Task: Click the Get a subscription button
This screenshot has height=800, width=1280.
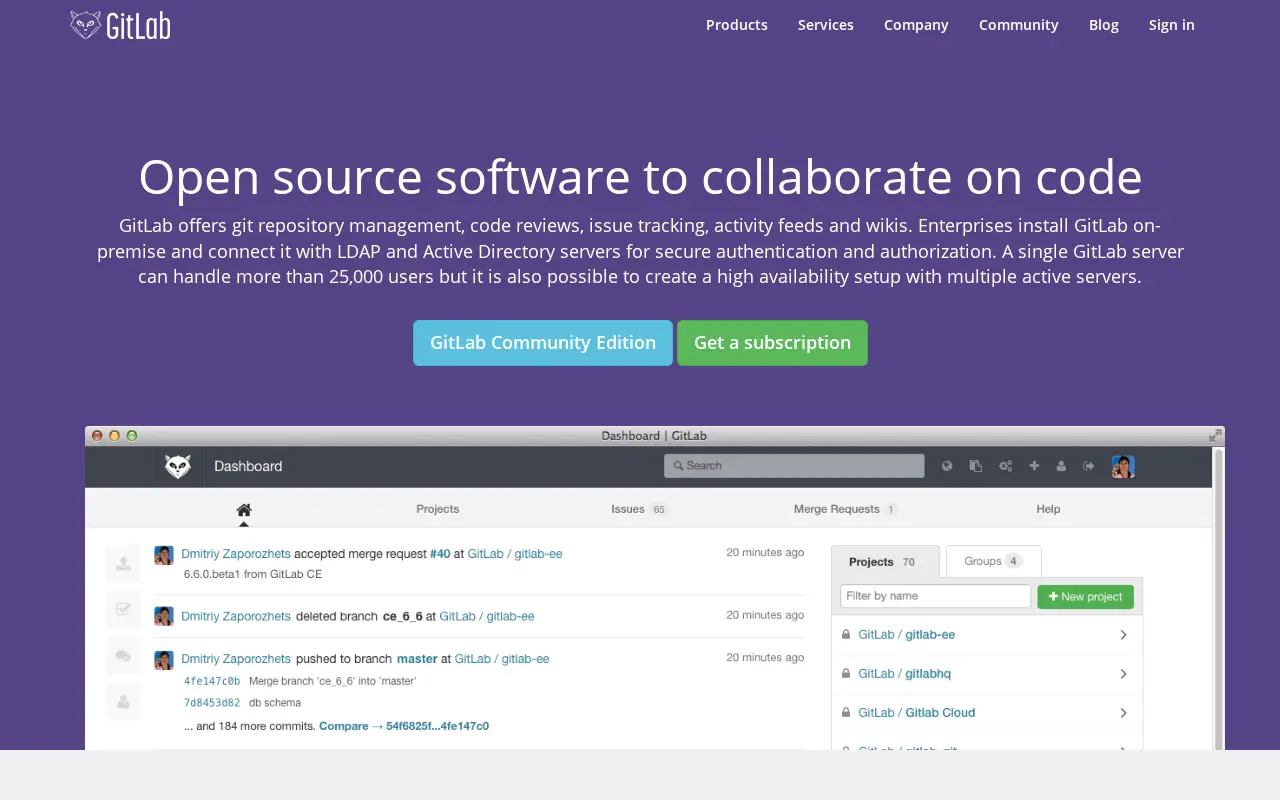Action: click(x=772, y=343)
